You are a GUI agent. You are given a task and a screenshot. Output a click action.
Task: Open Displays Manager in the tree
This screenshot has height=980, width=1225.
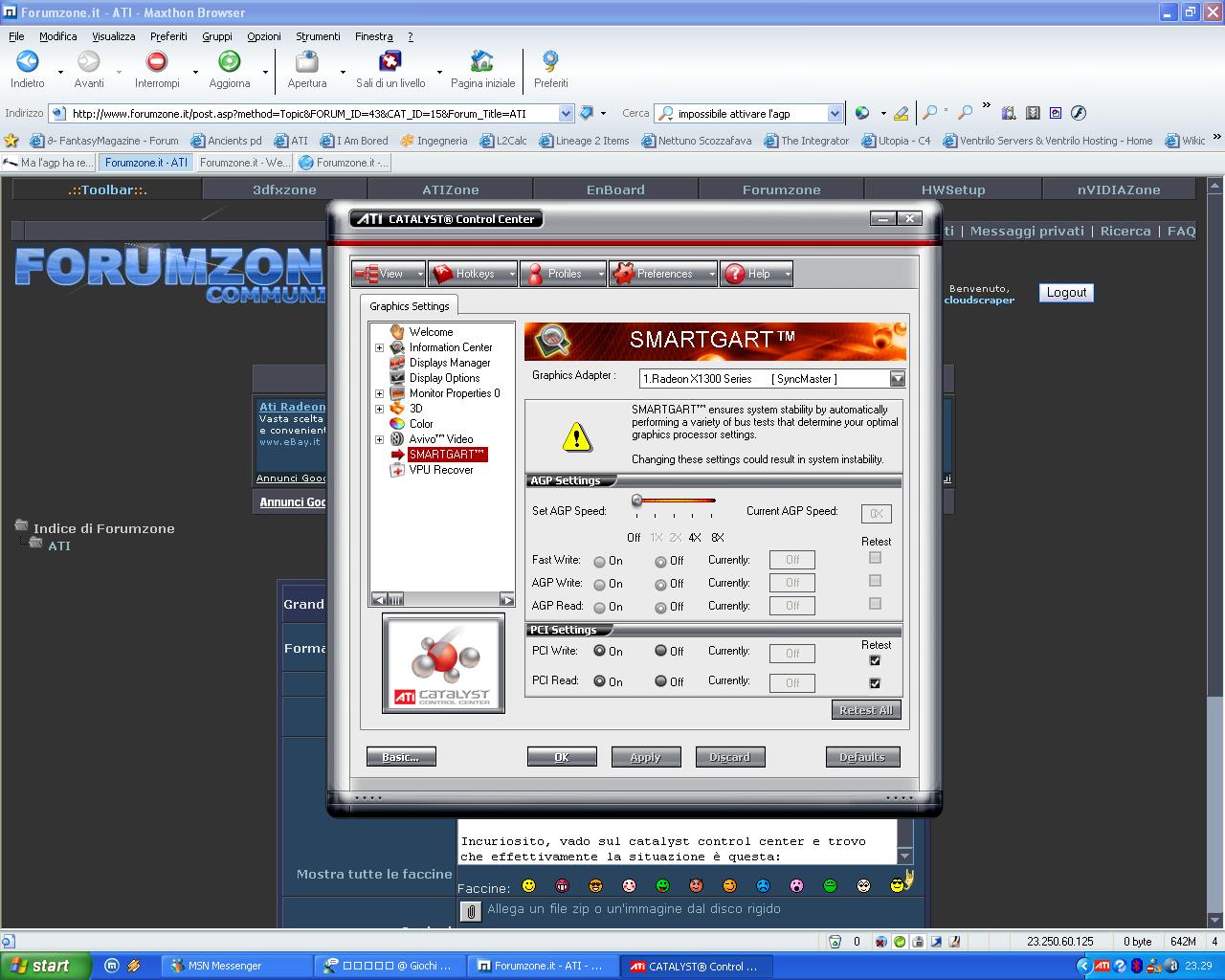tap(450, 363)
